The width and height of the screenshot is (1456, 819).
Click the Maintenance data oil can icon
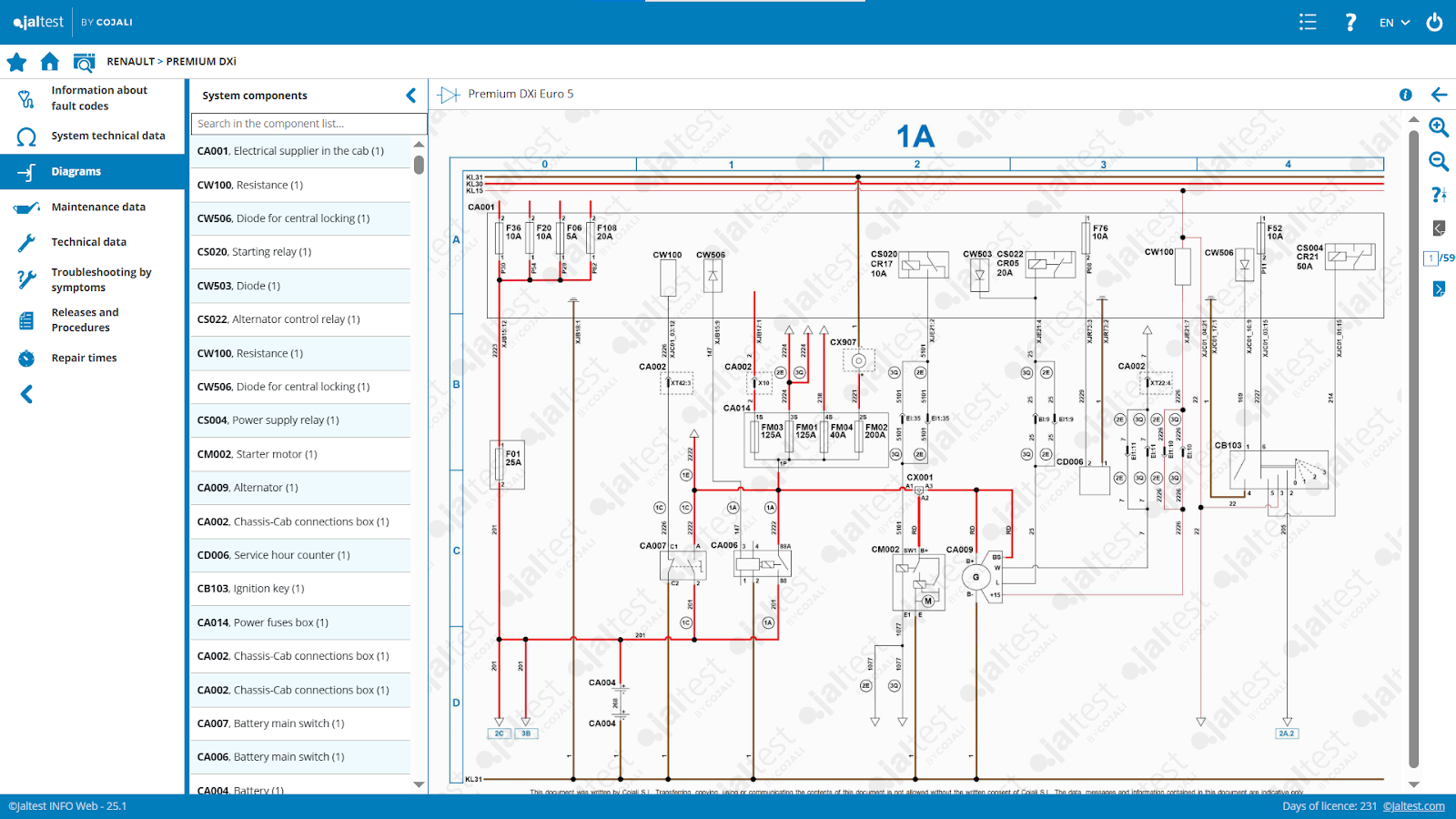pyautogui.click(x=26, y=207)
